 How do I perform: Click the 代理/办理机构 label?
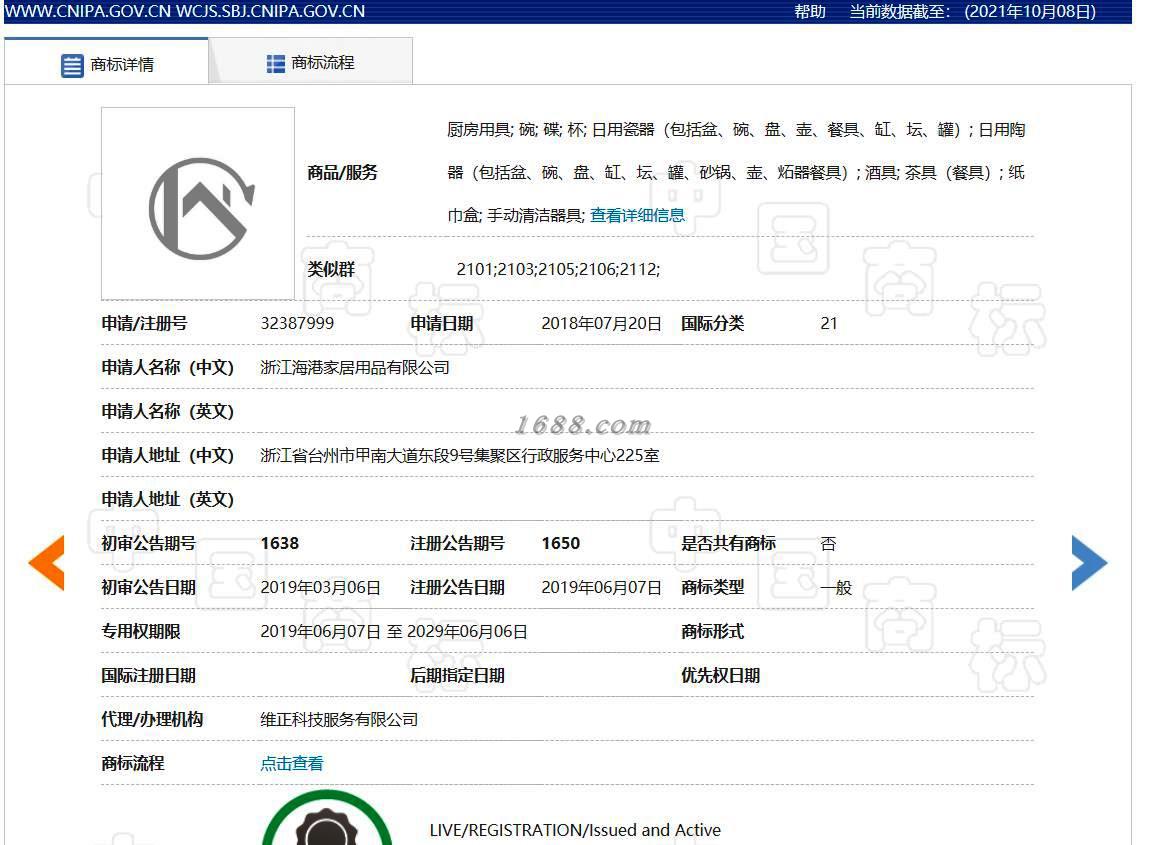[x=152, y=720]
